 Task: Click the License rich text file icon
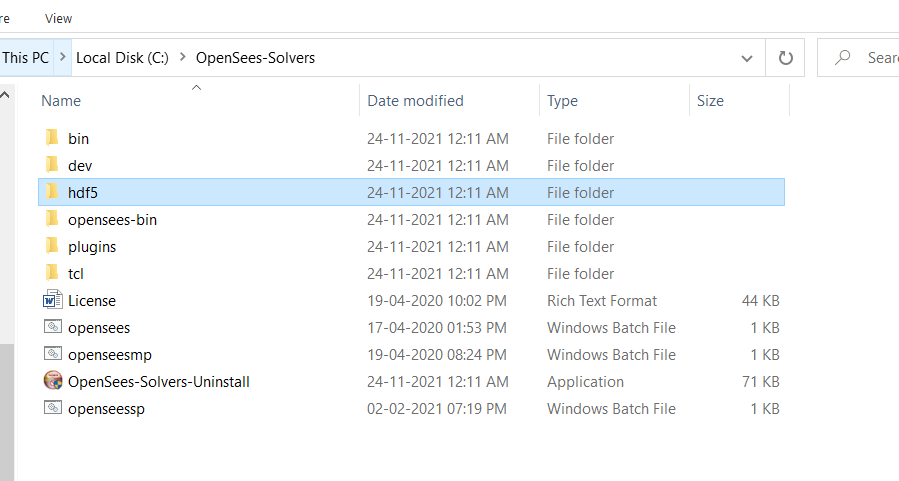pos(53,300)
